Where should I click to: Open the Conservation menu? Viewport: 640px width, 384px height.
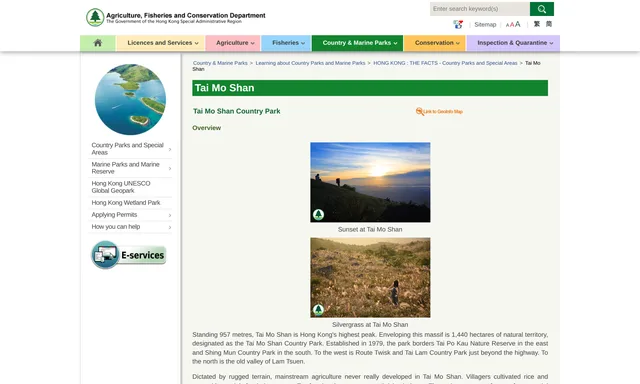[x=435, y=43]
